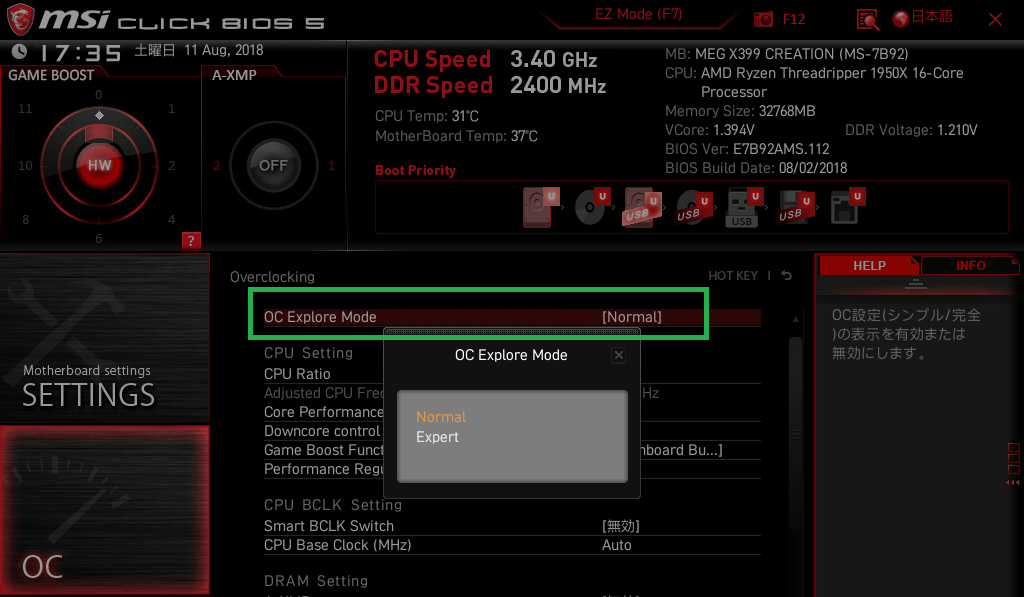
Task: Select the USB floppy boot device
Action: click(x=795, y=207)
